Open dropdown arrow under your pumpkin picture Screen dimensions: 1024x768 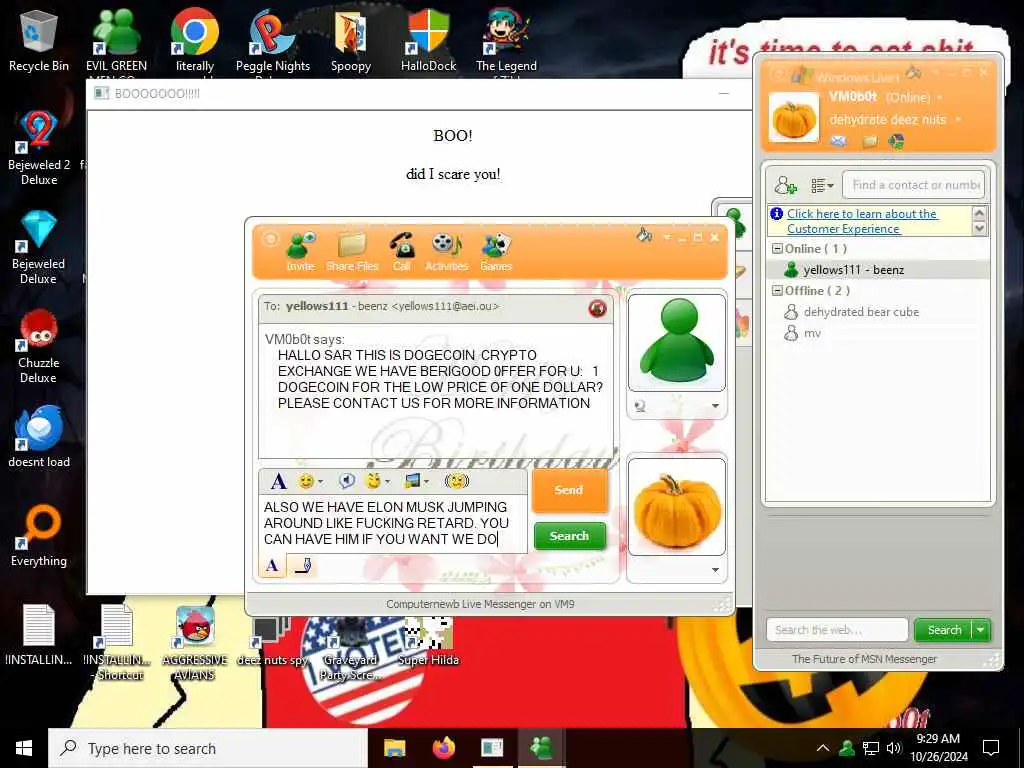(x=715, y=570)
